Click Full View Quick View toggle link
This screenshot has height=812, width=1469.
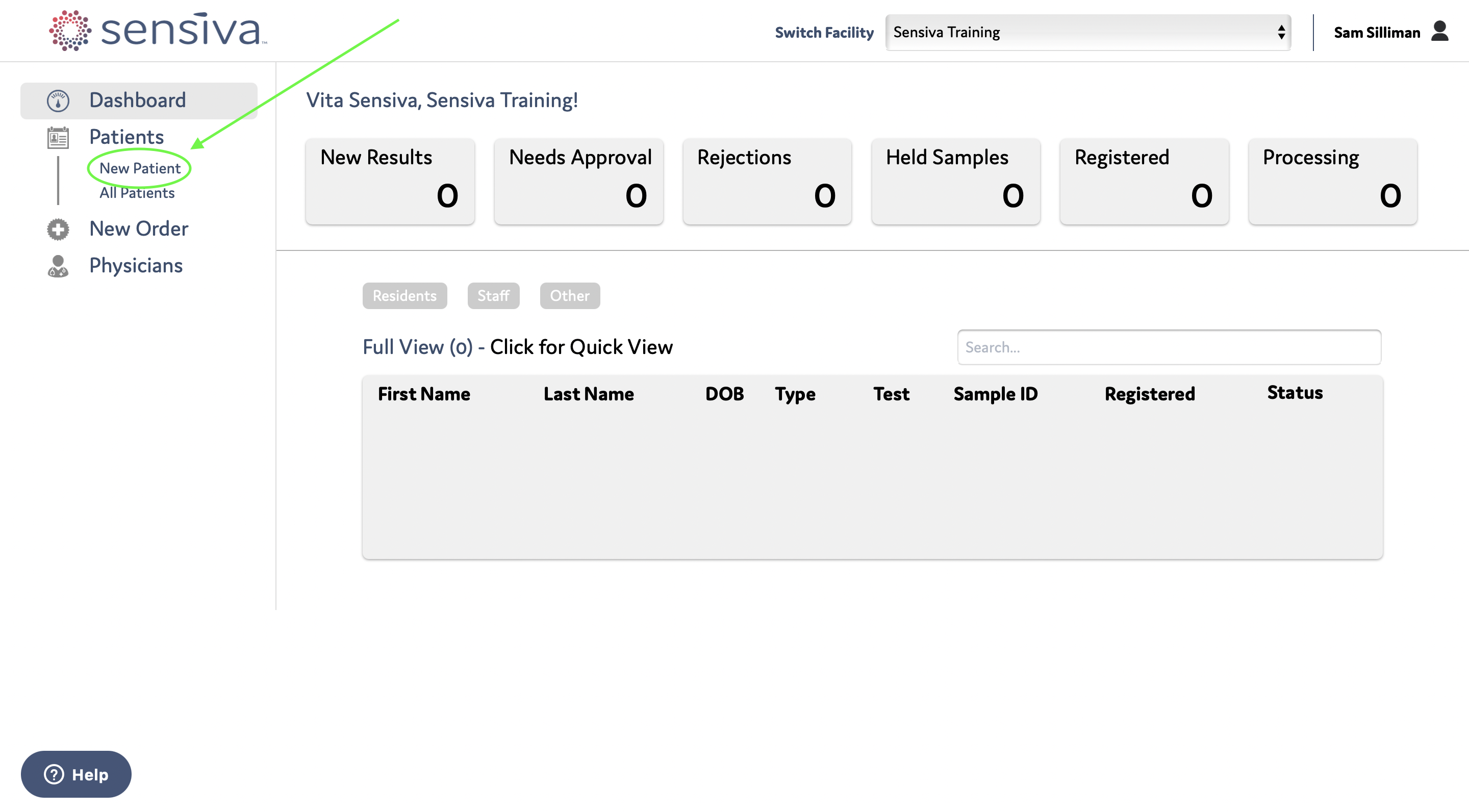pyautogui.click(x=517, y=346)
